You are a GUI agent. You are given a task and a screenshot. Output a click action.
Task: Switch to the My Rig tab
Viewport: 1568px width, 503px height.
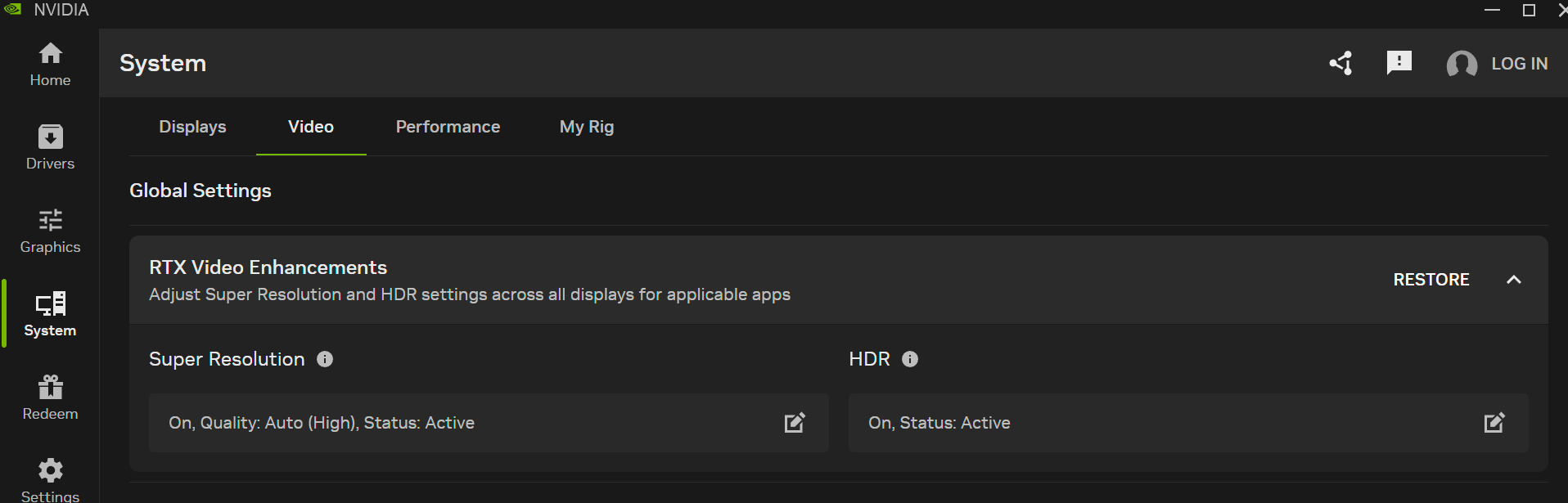[x=587, y=127]
